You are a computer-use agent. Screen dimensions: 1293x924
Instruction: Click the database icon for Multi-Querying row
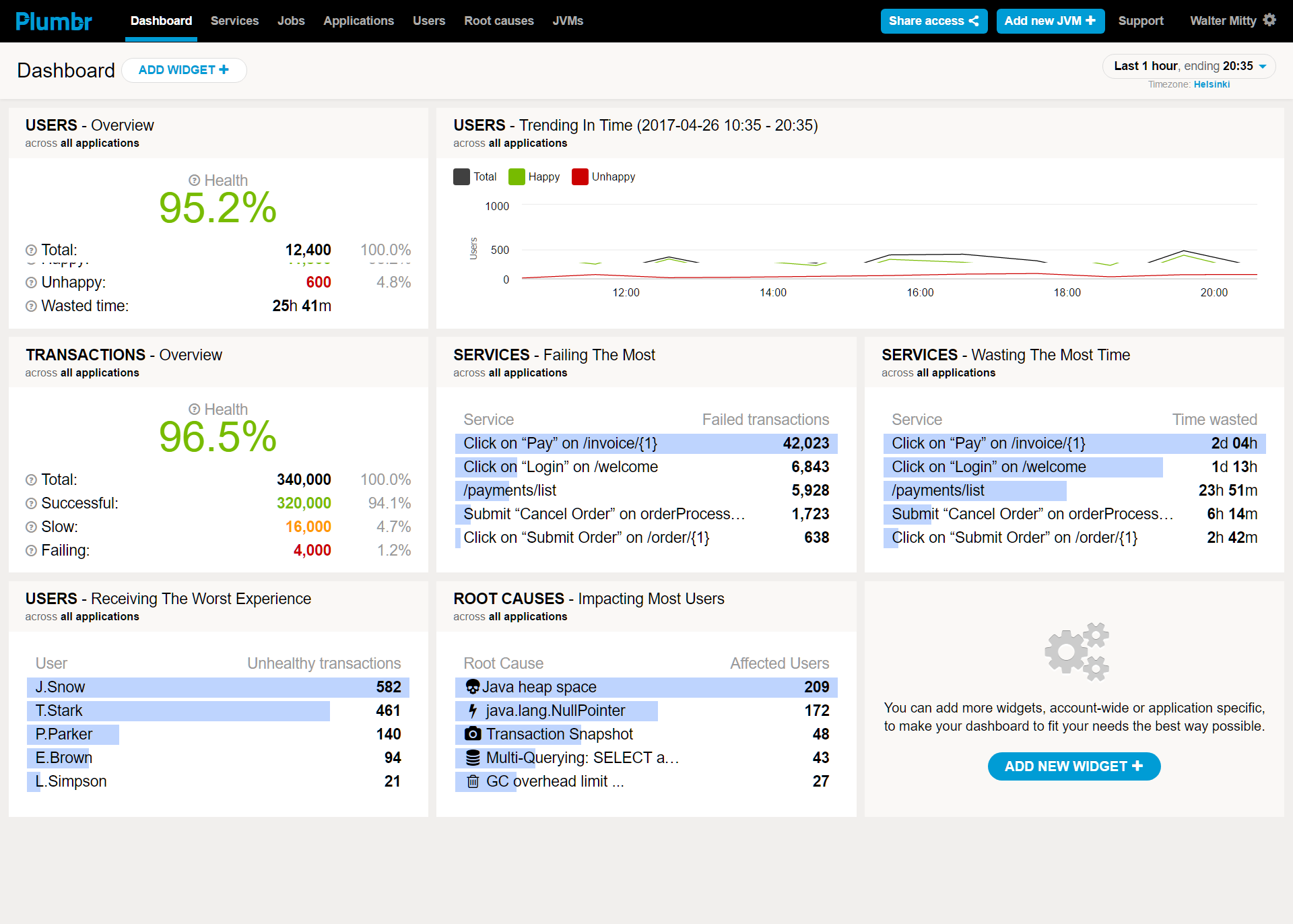tap(473, 758)
